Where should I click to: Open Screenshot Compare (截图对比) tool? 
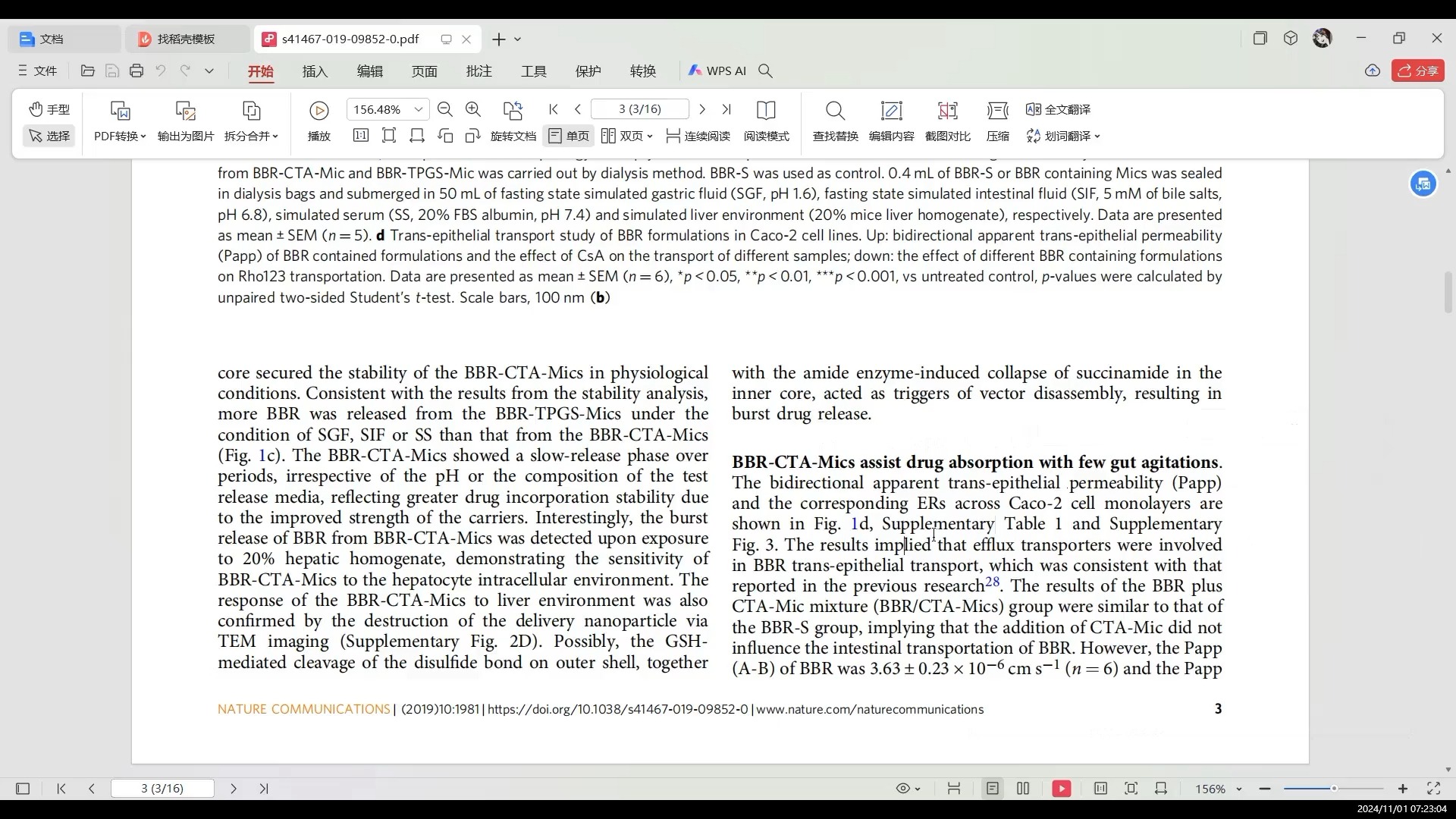(x=947, y=111)
